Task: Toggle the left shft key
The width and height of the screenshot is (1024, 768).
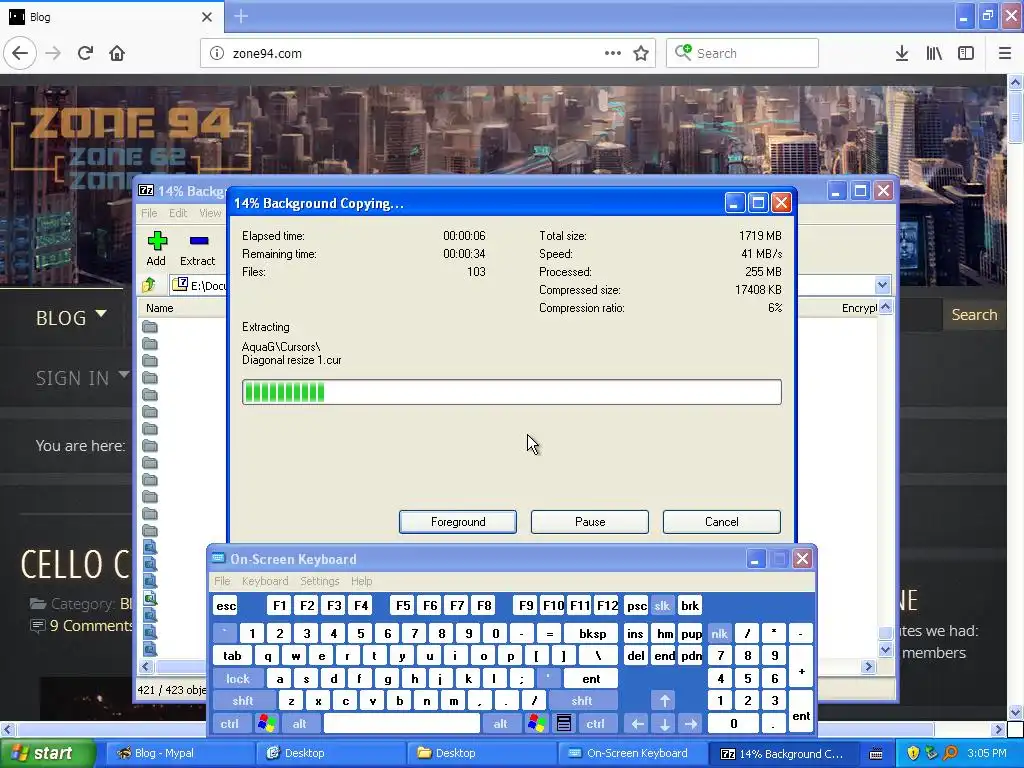Action: [242, 701]
